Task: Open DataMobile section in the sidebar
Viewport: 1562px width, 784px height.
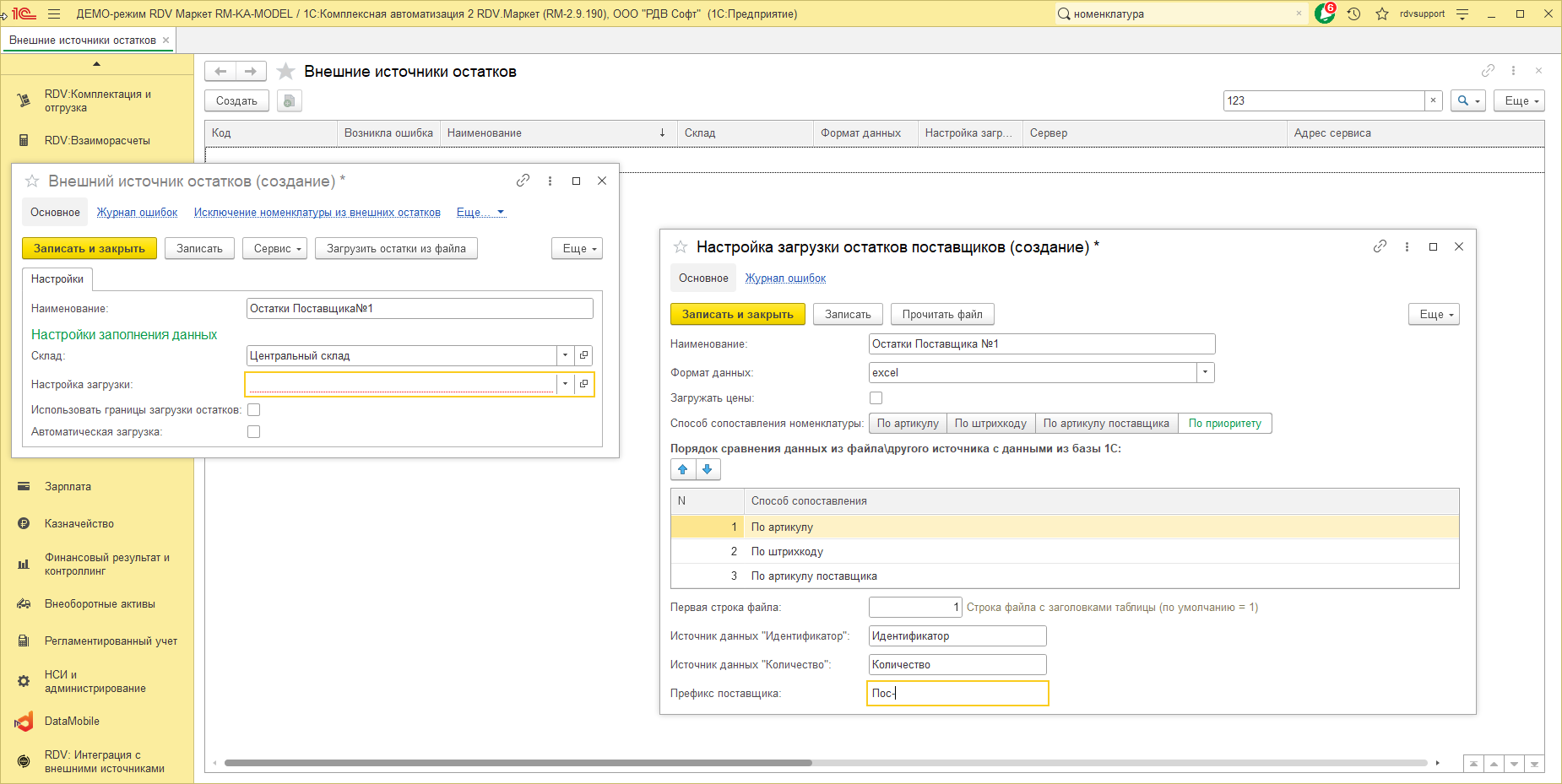Action: 72,722
